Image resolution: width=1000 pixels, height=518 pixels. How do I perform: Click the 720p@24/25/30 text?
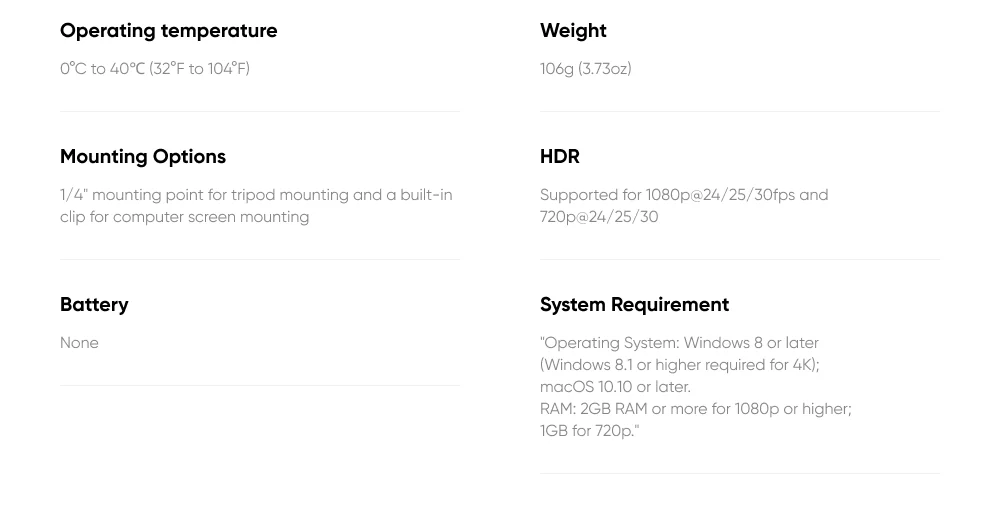coord(599,217)
